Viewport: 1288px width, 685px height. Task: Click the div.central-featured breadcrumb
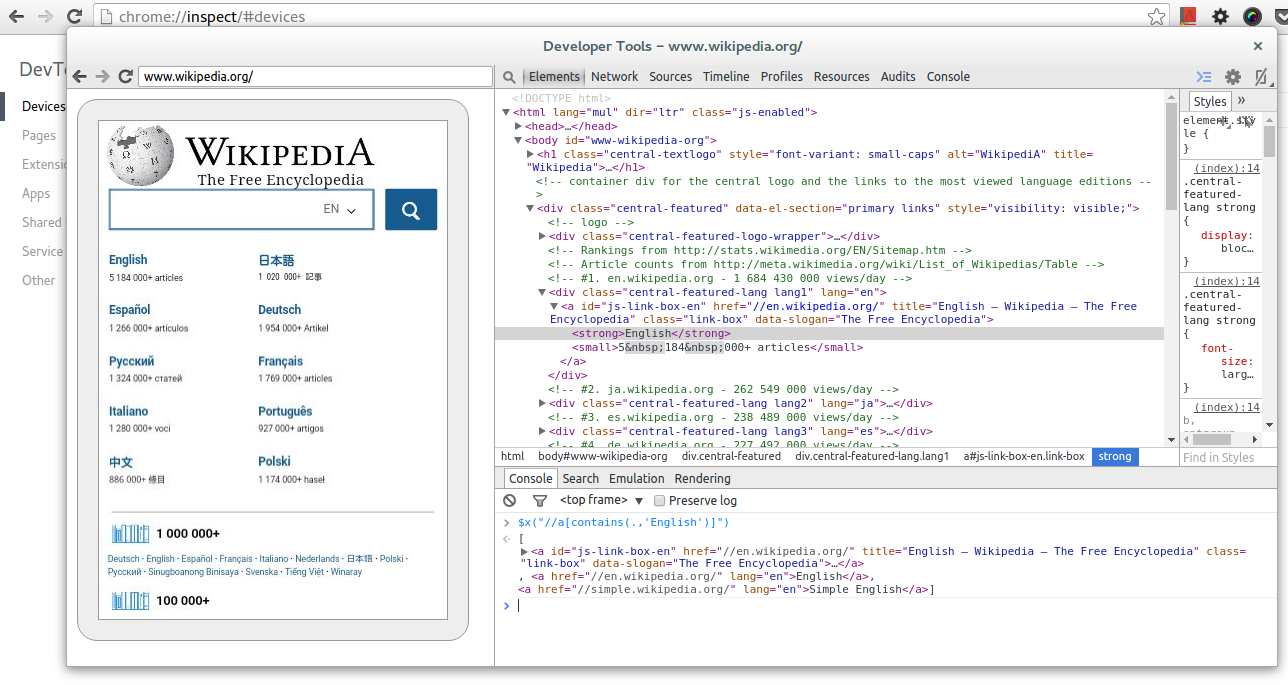(731, 456)
